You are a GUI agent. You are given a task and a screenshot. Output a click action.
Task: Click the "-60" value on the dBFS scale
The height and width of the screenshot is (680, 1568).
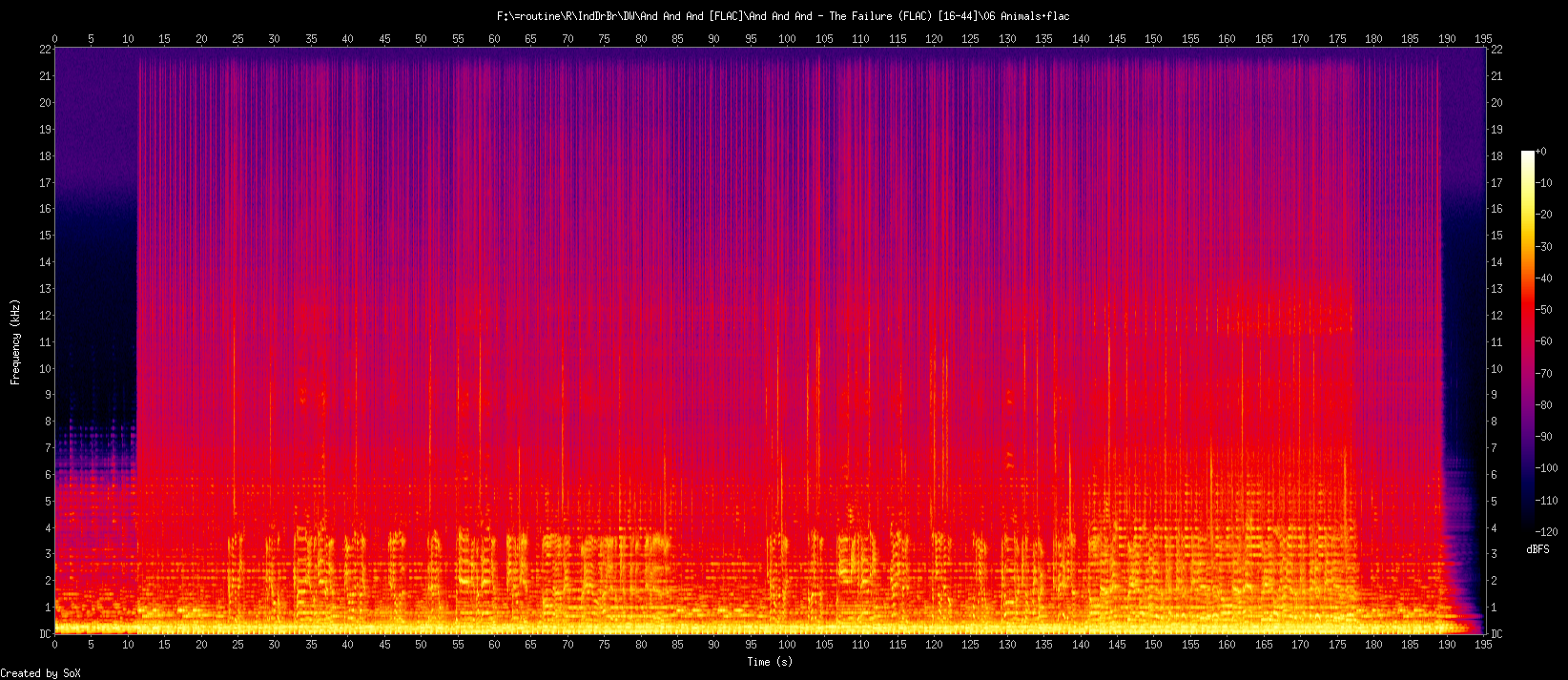click(x=1544, y=341)
